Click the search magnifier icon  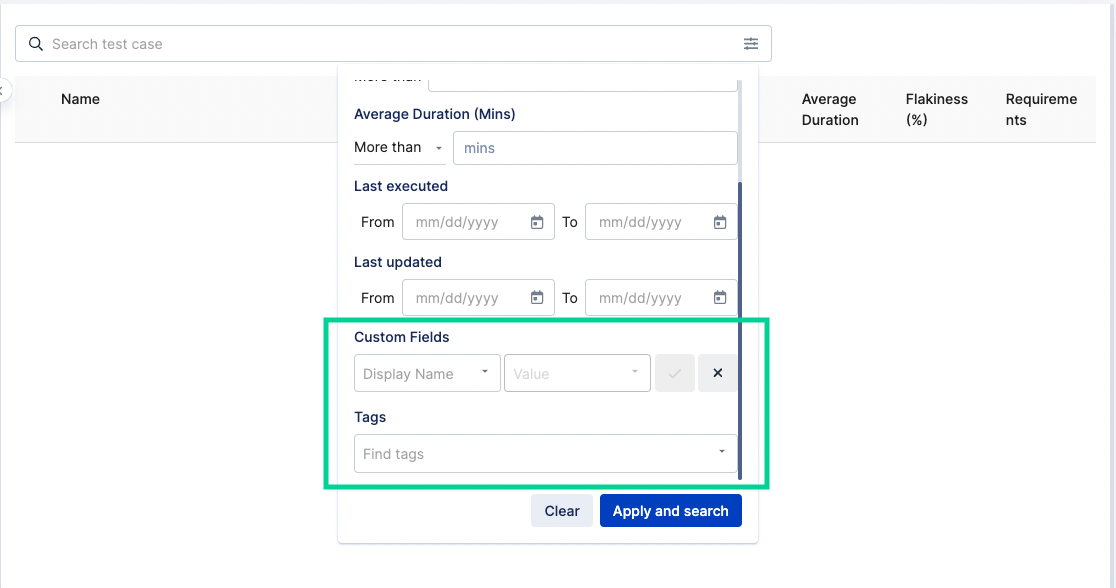35,43
